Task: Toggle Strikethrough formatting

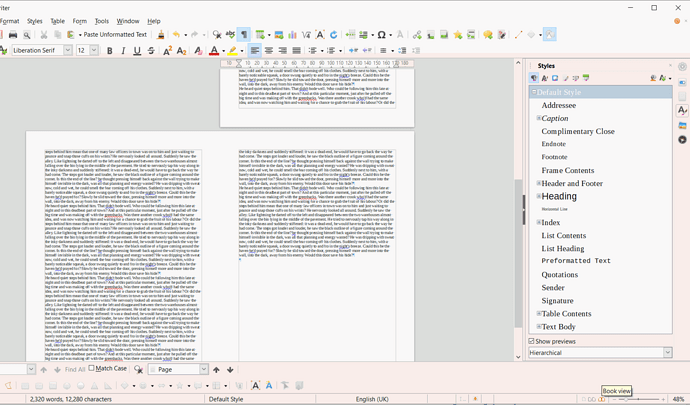Action: [x=151, y=51]
